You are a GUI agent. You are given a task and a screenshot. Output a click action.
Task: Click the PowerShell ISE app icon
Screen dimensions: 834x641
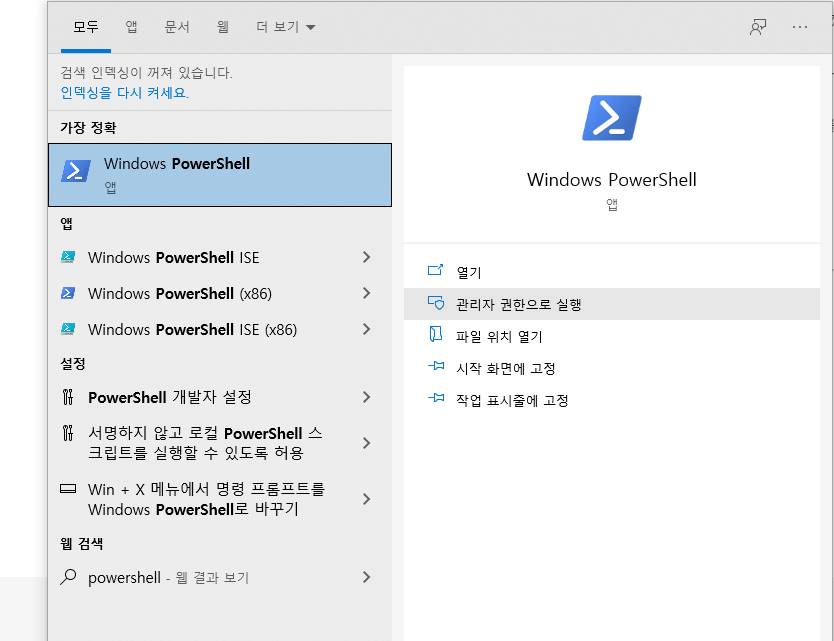(68, 257)
